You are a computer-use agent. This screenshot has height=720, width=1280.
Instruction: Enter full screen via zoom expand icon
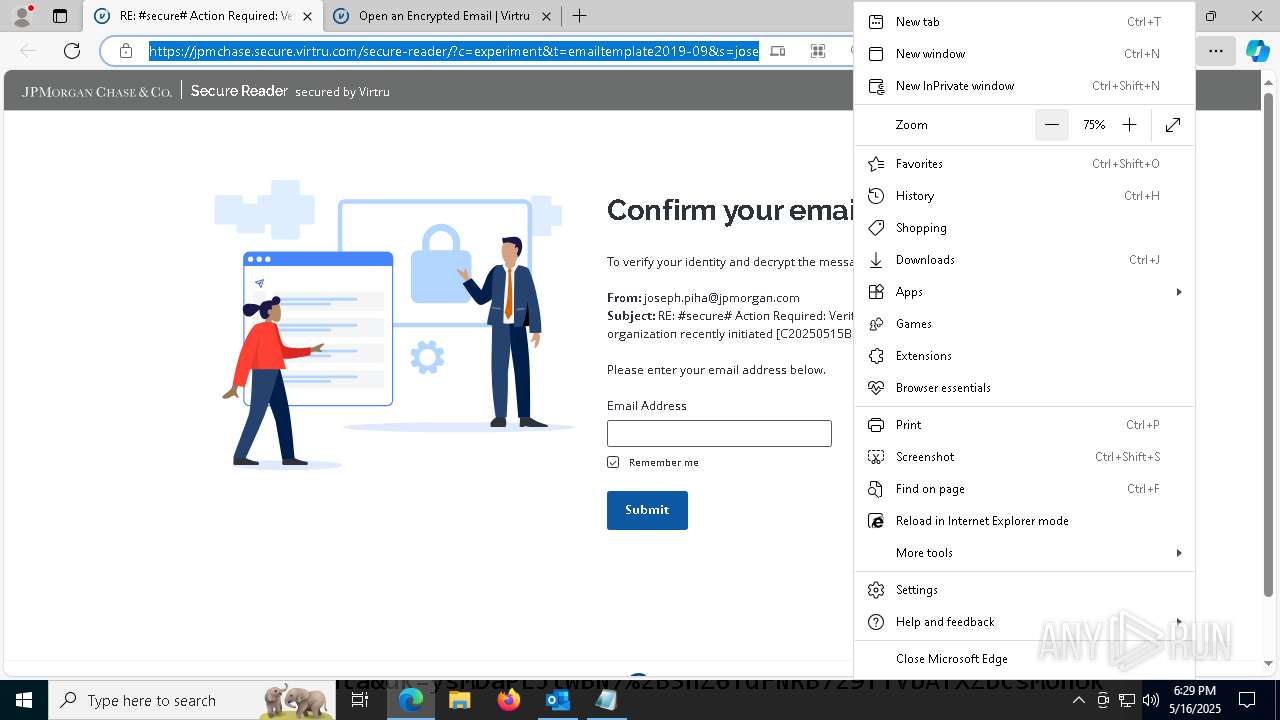point(1173,125)
